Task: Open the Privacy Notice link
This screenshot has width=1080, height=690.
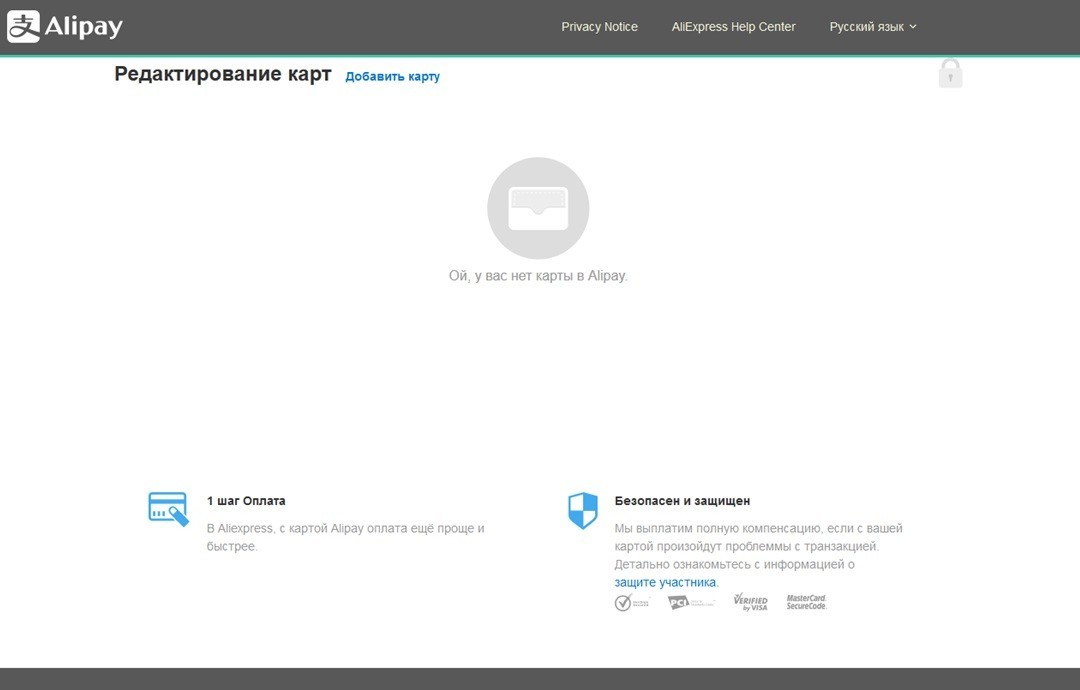Action: [599, 27]
